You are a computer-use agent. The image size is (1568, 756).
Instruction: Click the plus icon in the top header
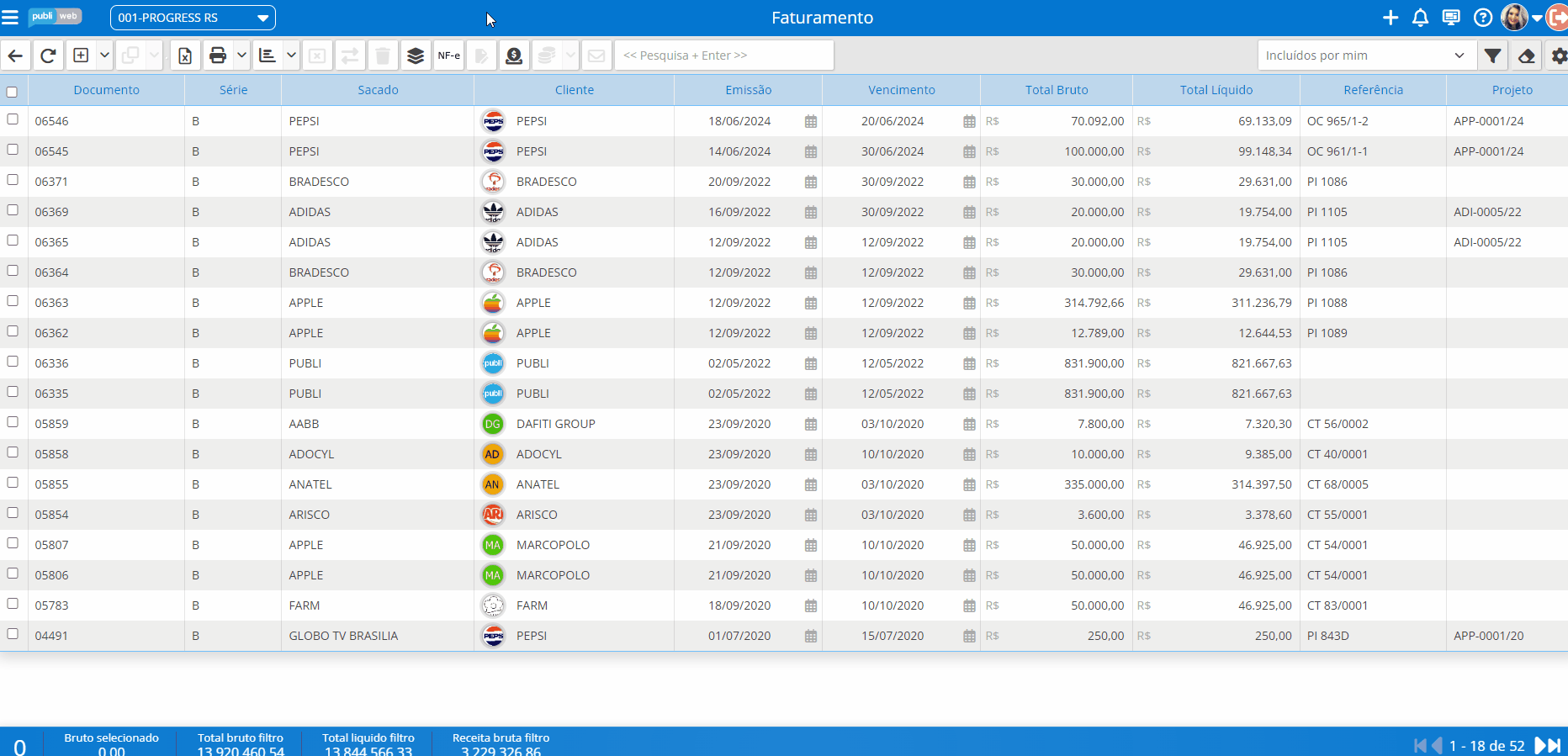coord(1391,18)
